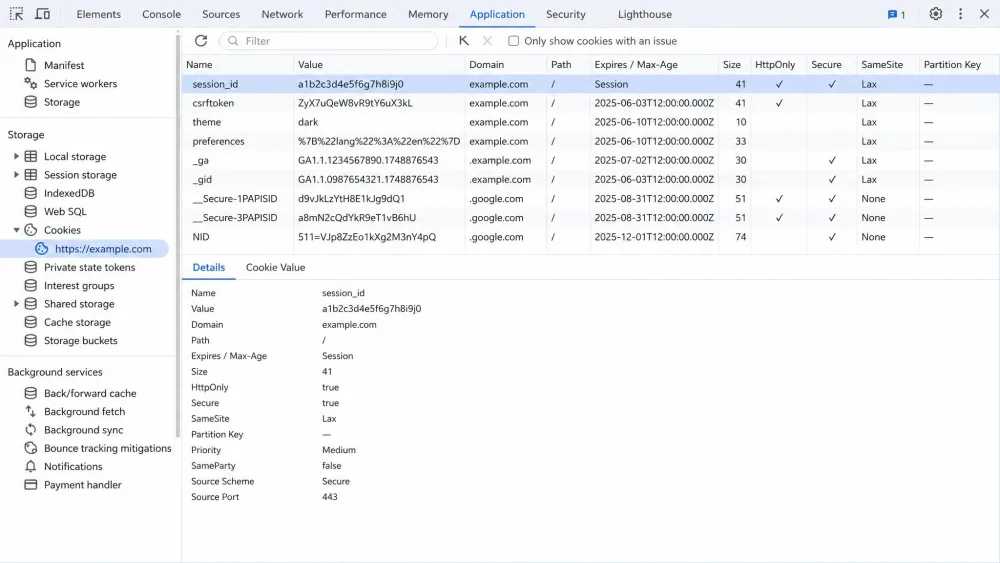Open the Back/forward cache icon
The image size is (1000, 563).
(x=31, y=393)
